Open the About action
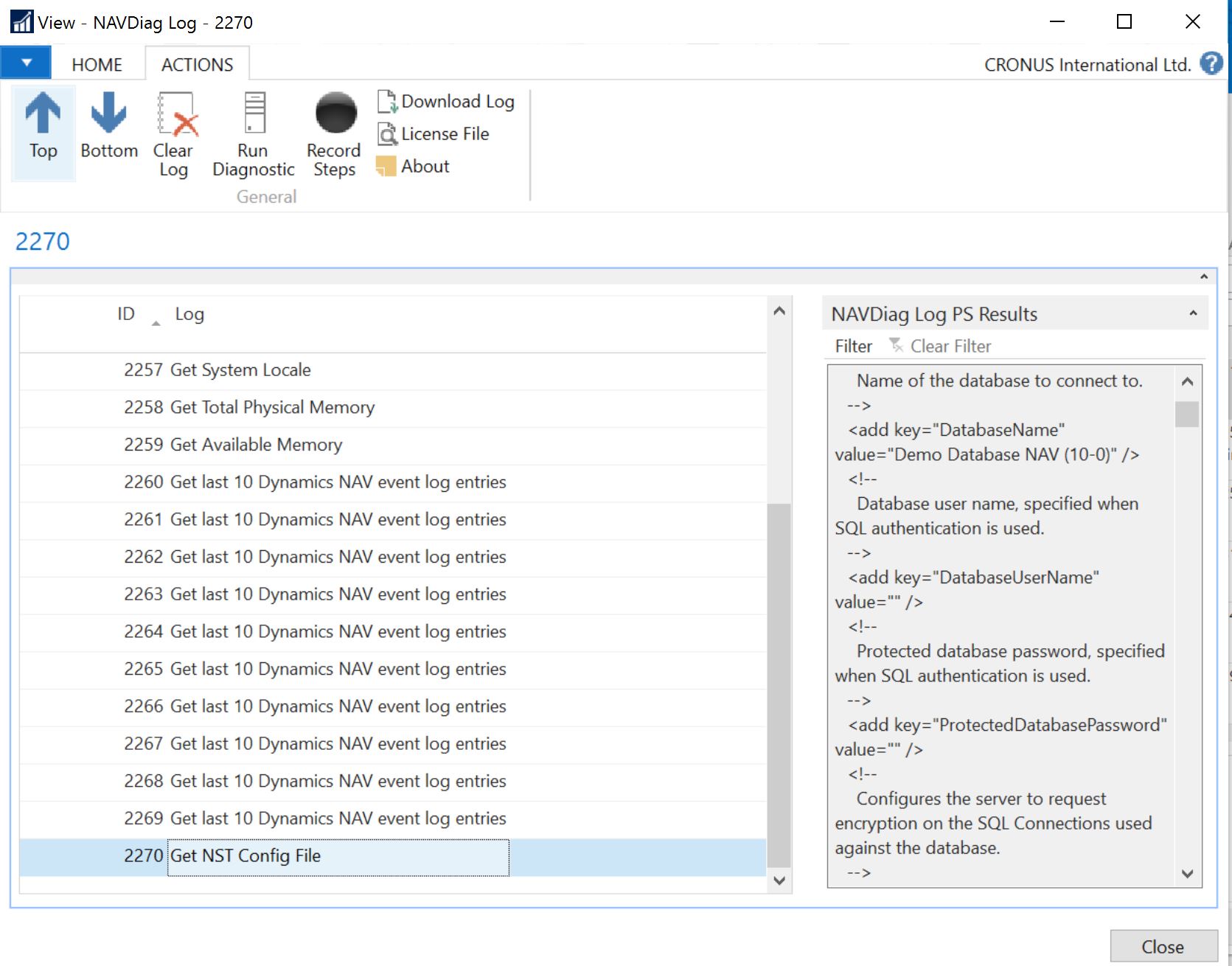The width and height of the screenshot is (1232, 966). pyautogui.click(x=414, y=167)
